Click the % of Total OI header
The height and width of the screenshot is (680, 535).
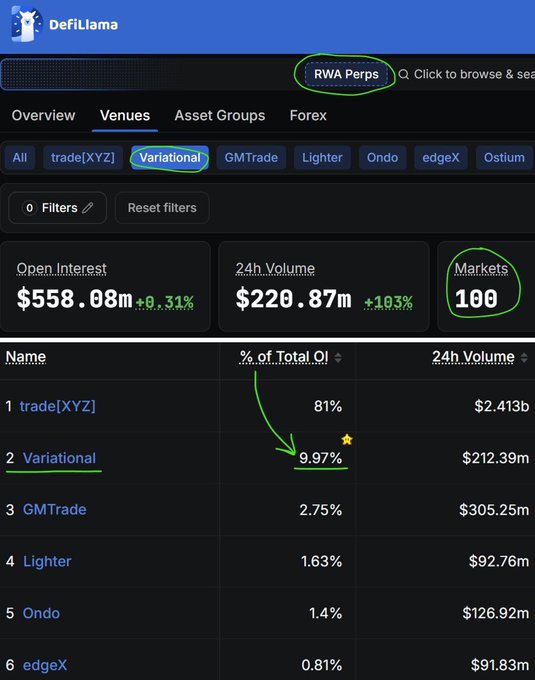point(284,357)
